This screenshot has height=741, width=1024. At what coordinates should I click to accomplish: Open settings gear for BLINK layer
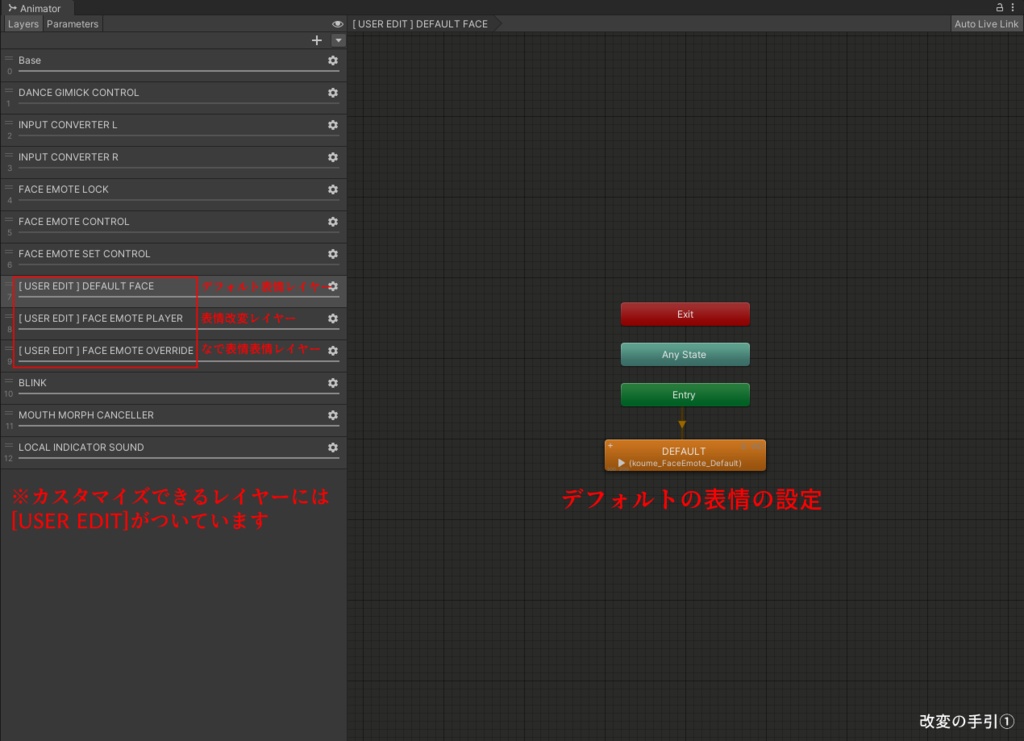332,383
